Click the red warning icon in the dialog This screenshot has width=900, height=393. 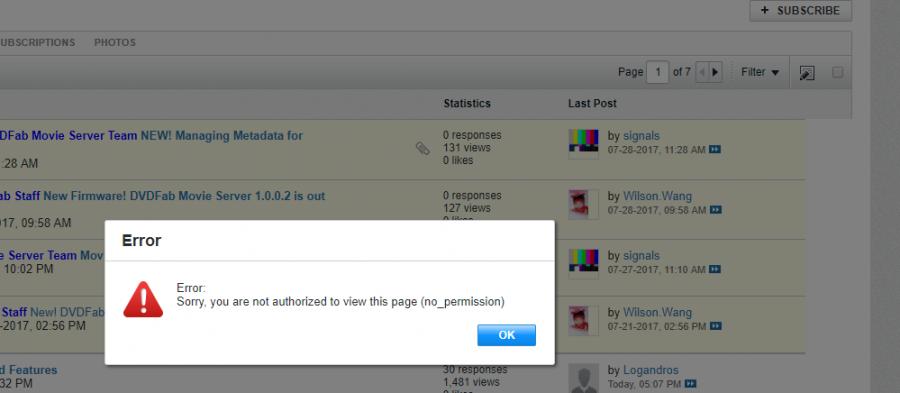(143, 299)
